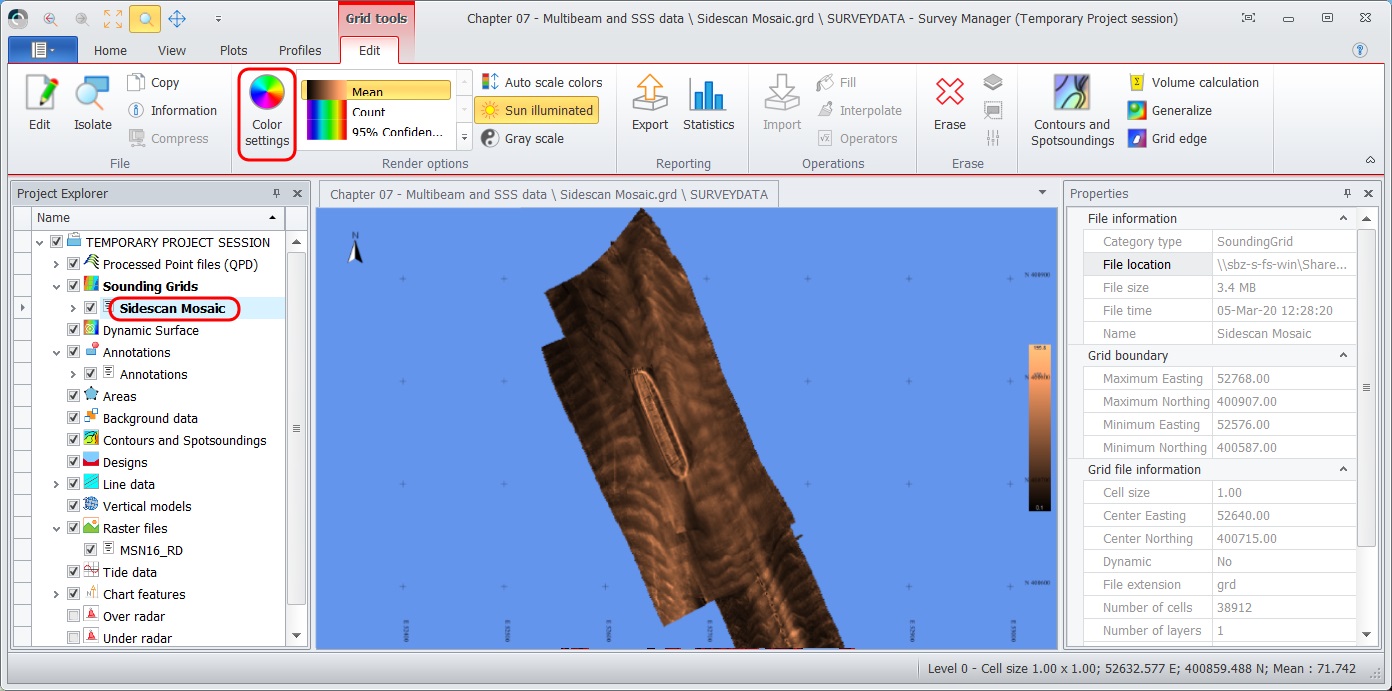Uncheck the Dynamic Surface checkbox
Screen dimensions: 1392x691
coord(73,330)
